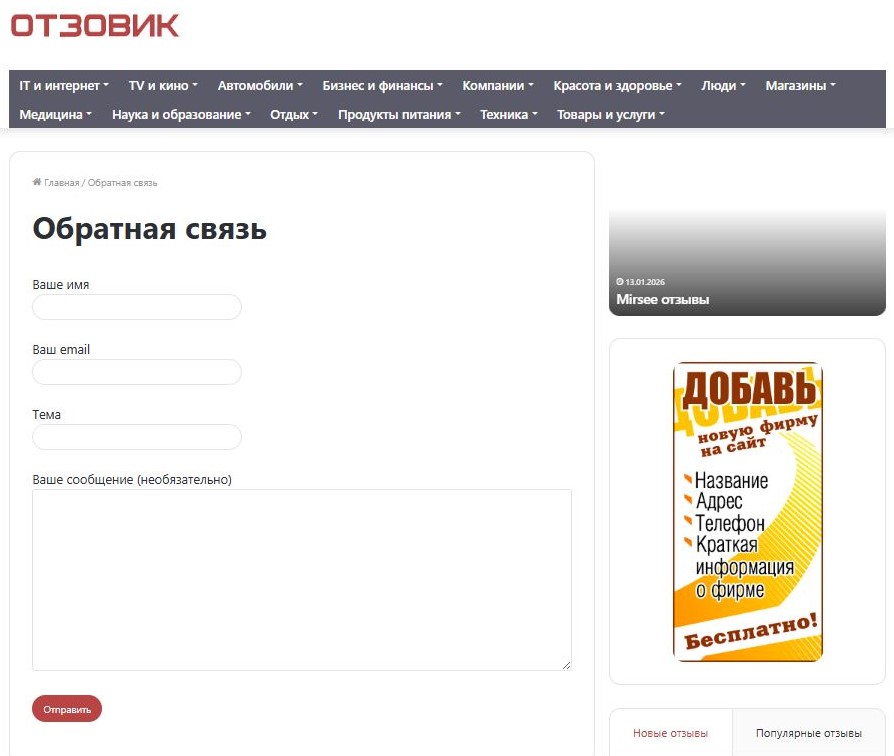The height and width of the screenshot is (756, 894).
Task: Select the Новые отзывы tab
Action: pyautogui.click(x=670, y=733)
